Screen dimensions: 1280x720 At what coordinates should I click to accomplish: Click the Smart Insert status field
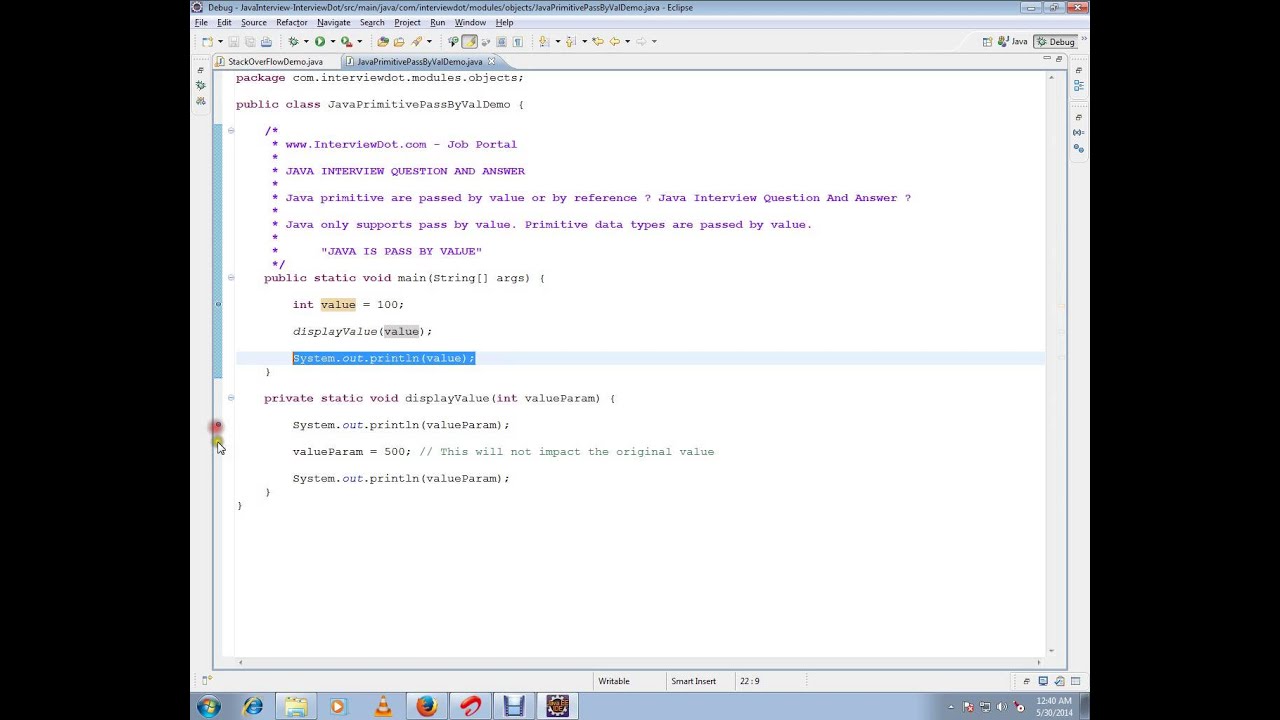[x=693, y=681]
